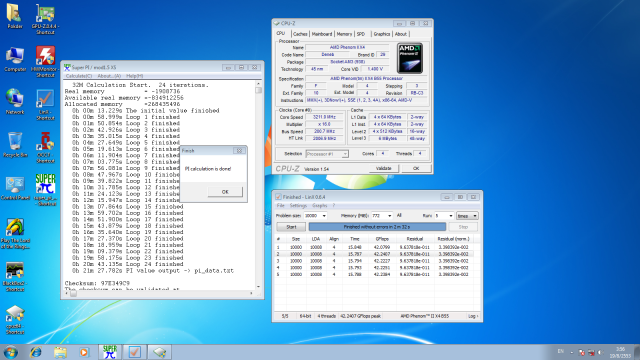Open Windows Media Player from taskbar
The image size is (640, 360).
(x=84, y=352)
